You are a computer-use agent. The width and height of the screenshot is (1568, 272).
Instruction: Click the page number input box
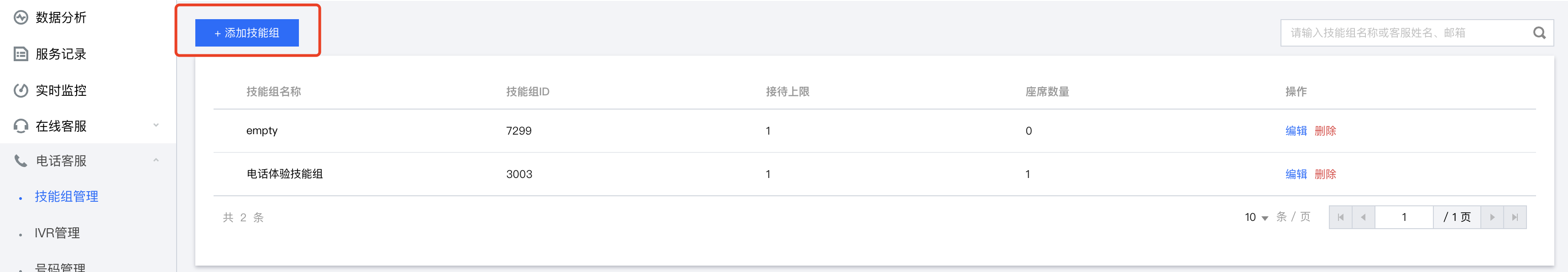click(x=1404, y=217)
